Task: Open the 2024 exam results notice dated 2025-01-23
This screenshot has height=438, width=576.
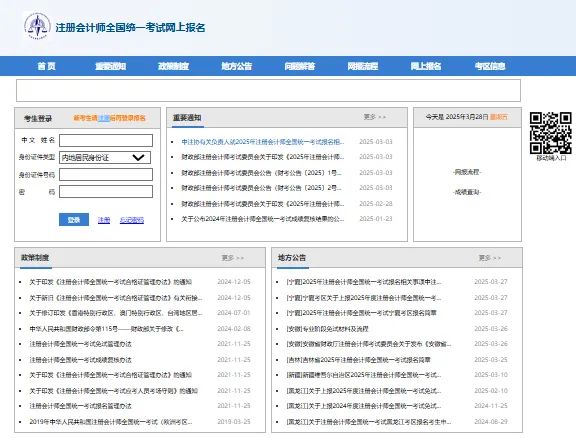Action: (263, 219)
